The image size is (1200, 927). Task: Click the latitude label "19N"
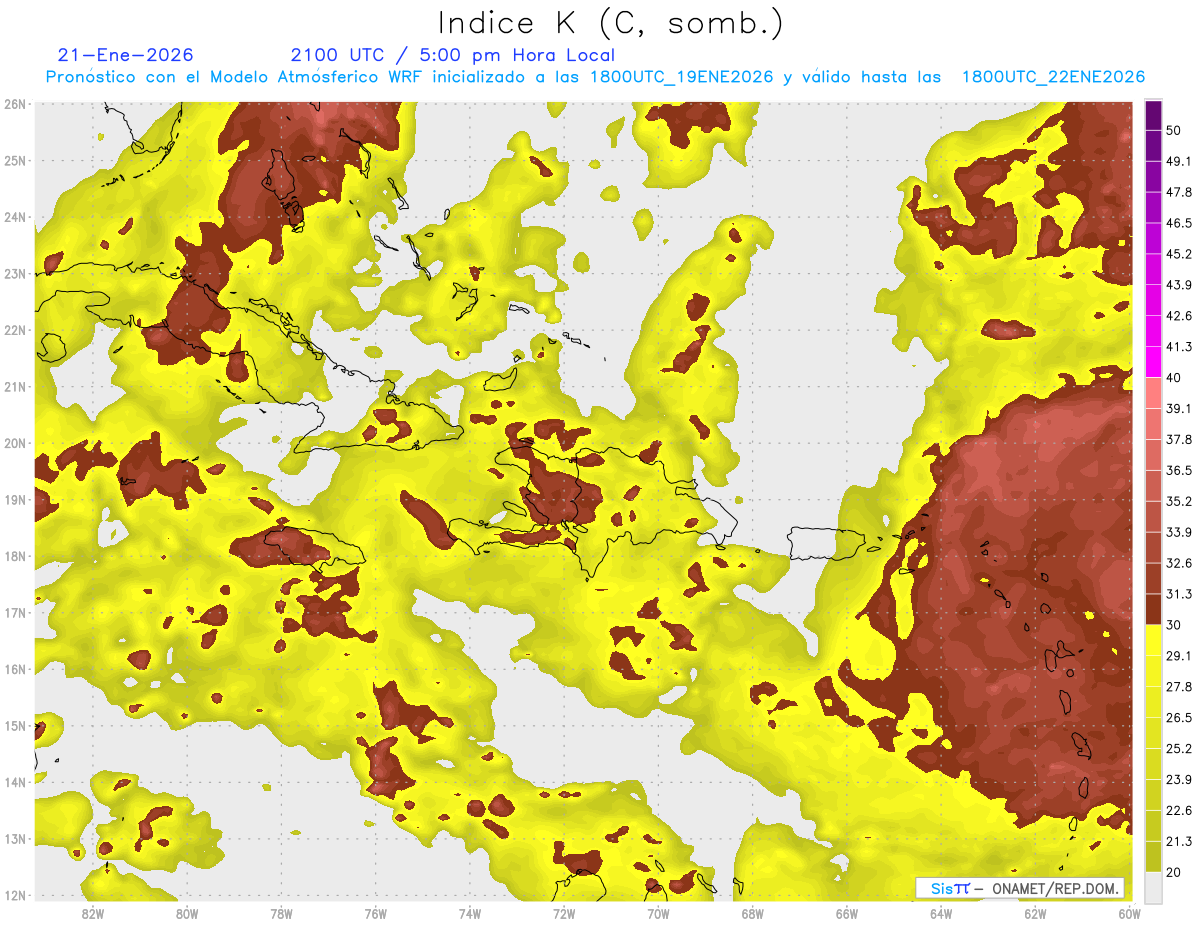coord(15,500)
